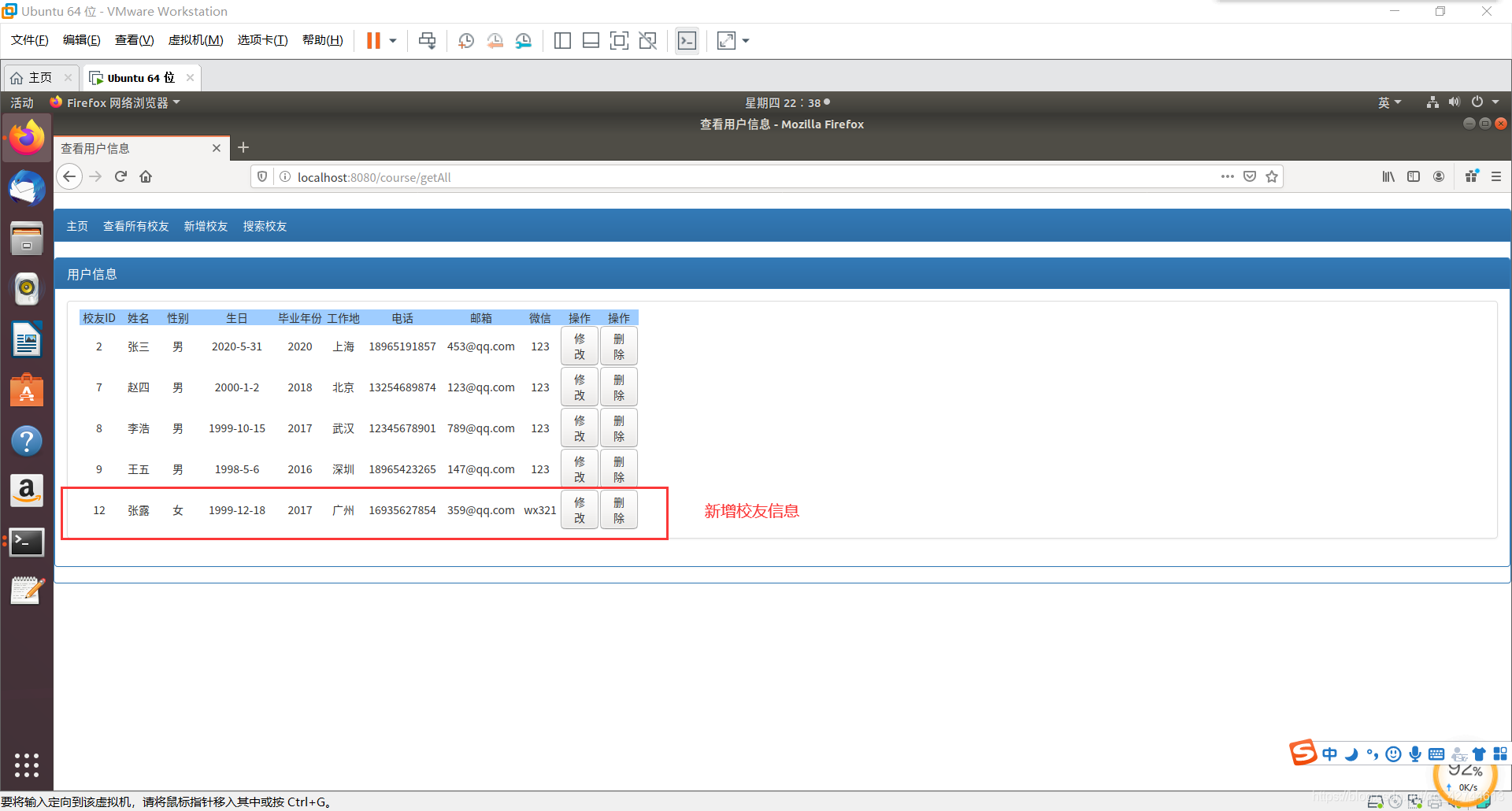Take a VM snapshot icon

pos(466,41)
